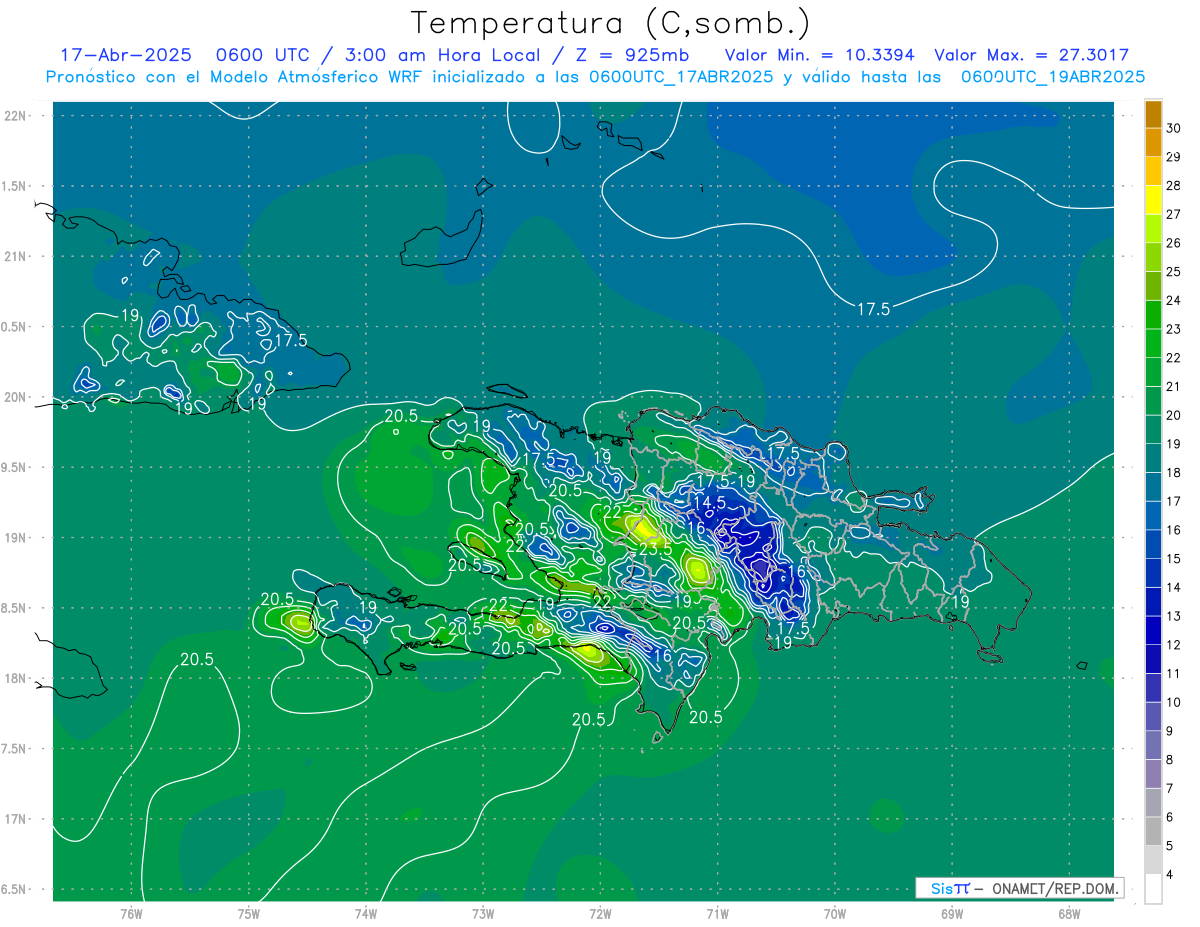This screenshot has width=1200, height=927.
Task: Click the '72W' longitude axis label
Action: click(x=600, y=913)
